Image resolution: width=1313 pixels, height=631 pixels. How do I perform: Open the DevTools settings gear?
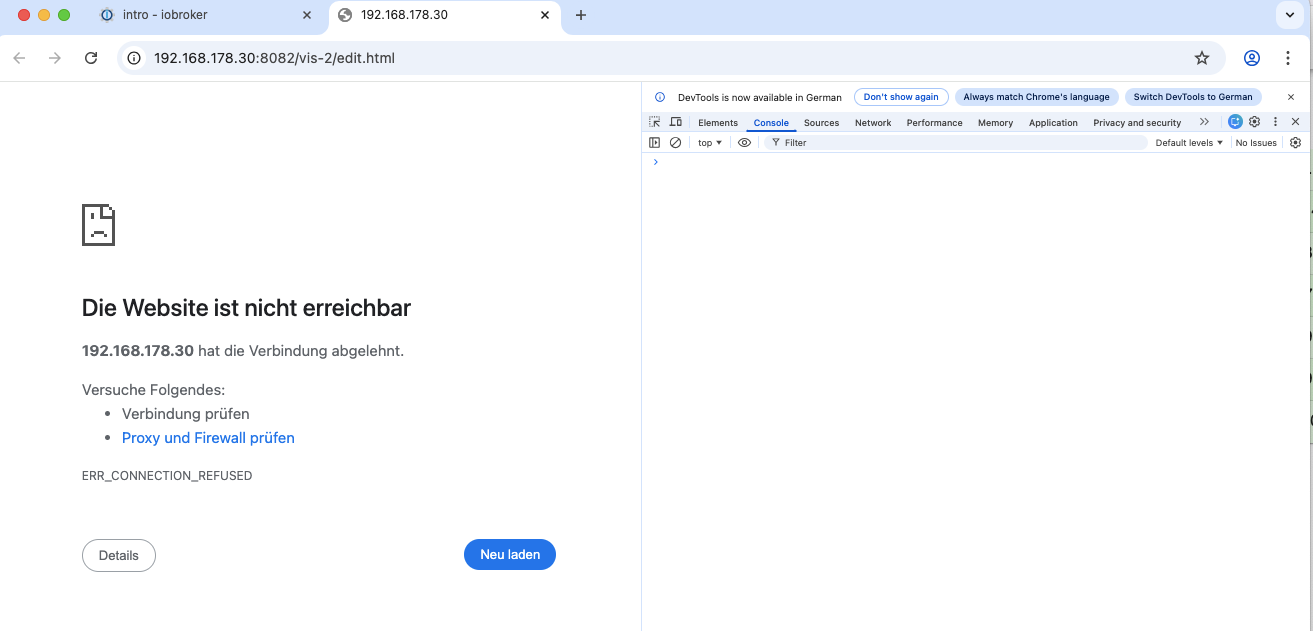(1254, 122)
